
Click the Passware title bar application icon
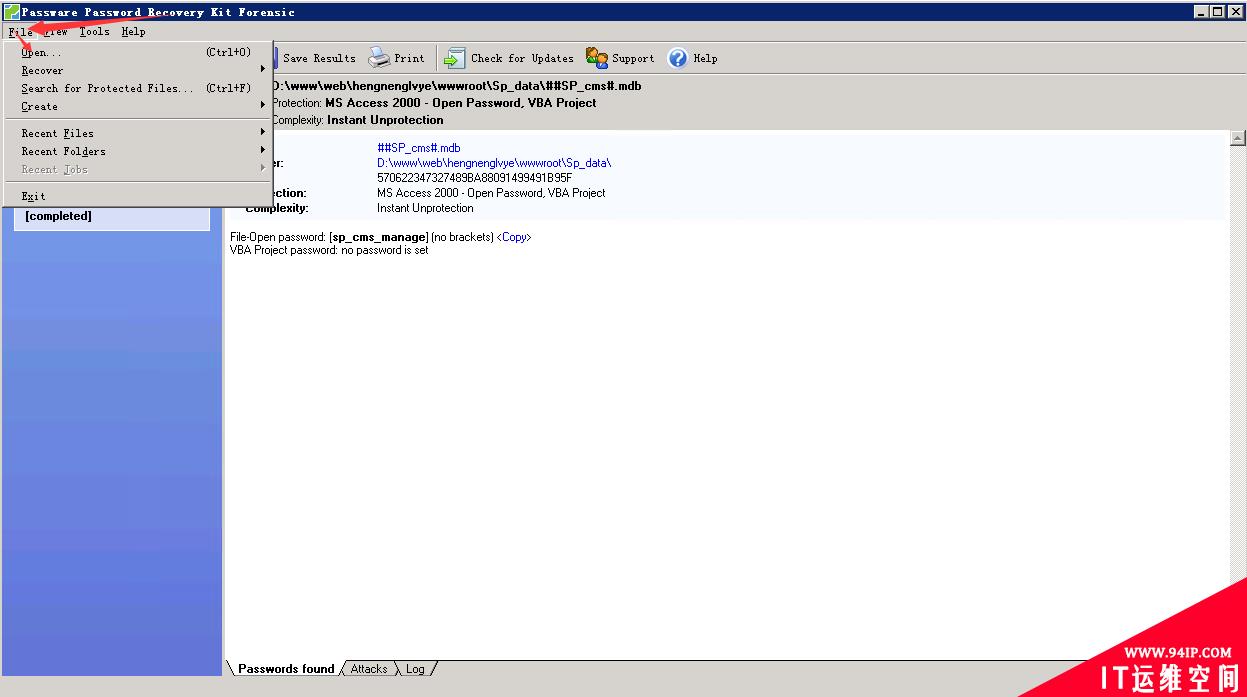[11, 12]
